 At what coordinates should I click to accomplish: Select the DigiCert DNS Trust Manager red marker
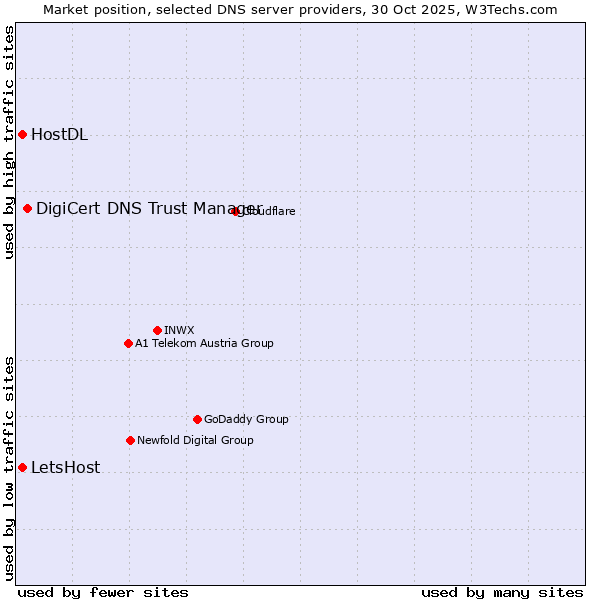[28, 209]
